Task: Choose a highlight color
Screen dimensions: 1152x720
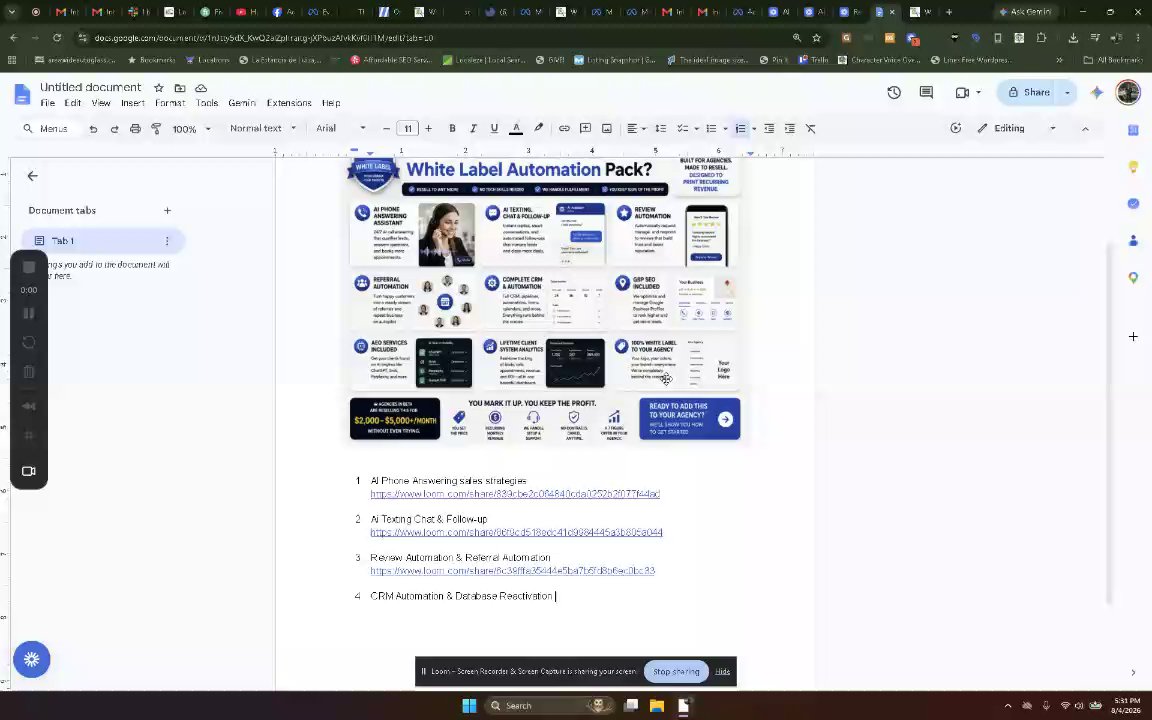Action: (539, 129)
